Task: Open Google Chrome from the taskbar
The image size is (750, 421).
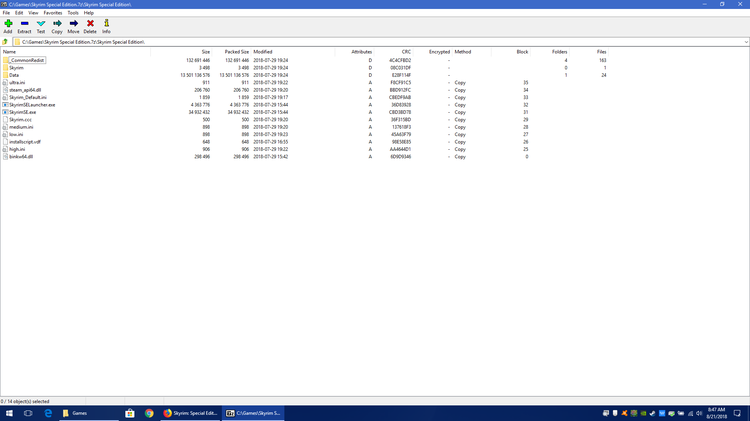Action: tap(149, 413)
